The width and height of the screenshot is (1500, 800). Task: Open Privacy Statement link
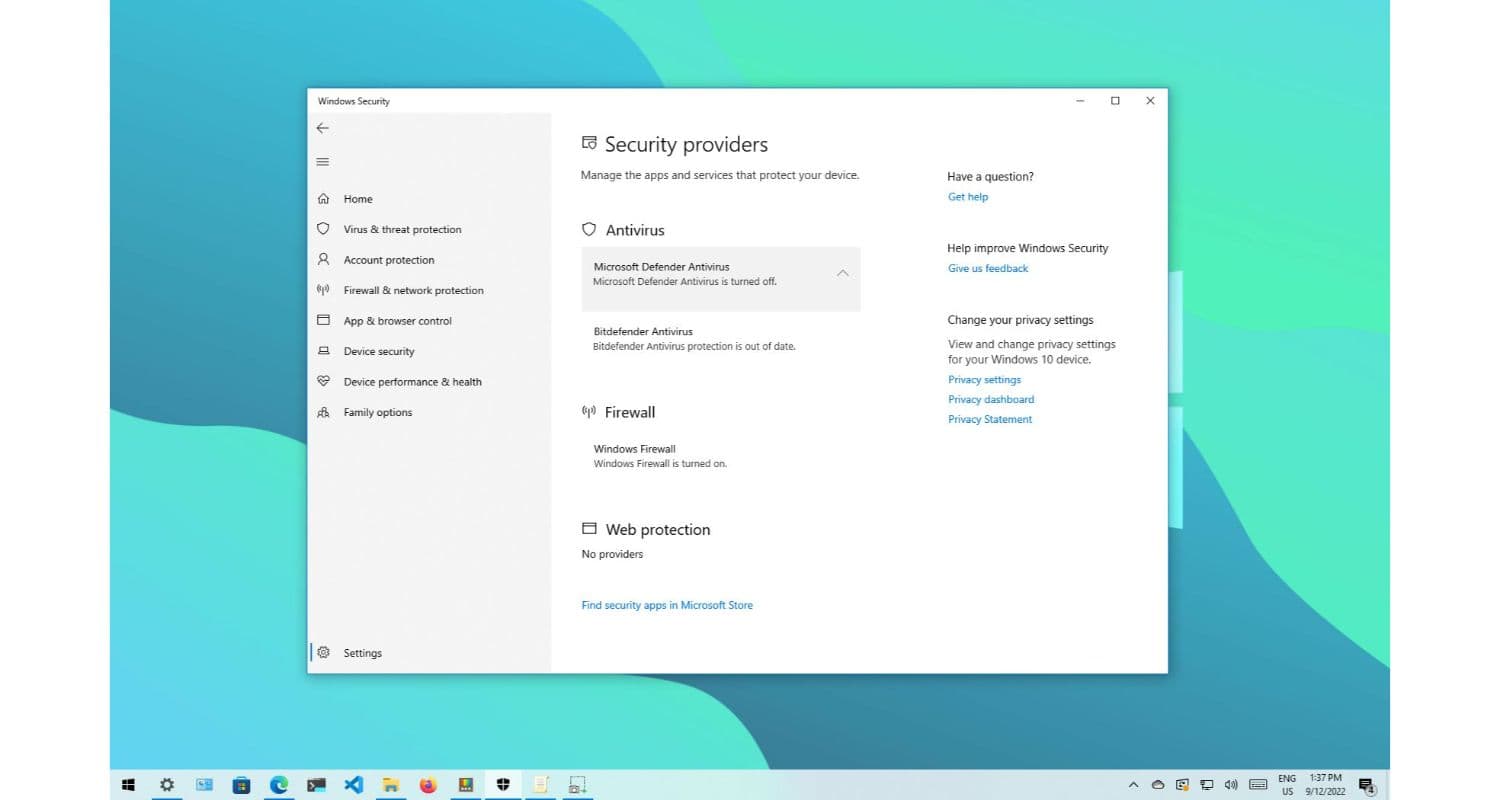coord(990,420)
